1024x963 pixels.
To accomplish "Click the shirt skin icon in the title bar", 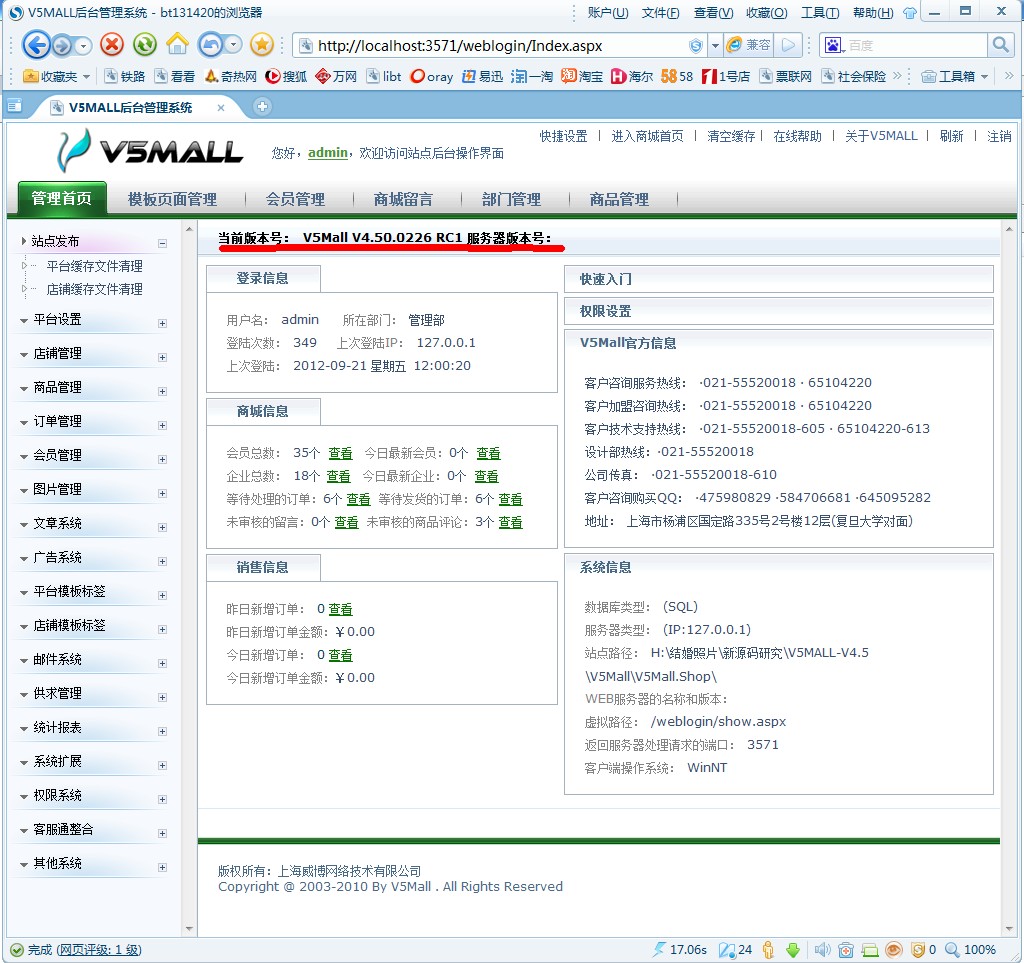I will [910, 12].
